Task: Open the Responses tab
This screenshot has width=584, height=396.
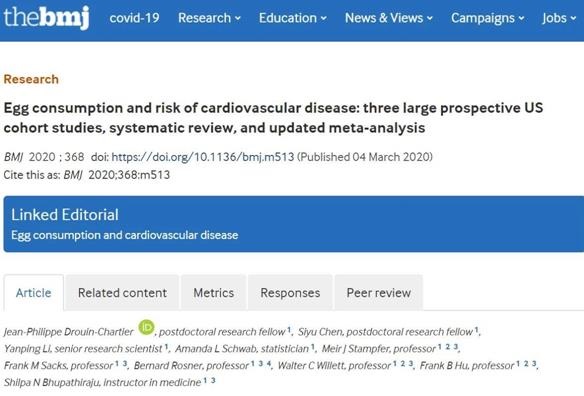Action: [x=290, y=293]
